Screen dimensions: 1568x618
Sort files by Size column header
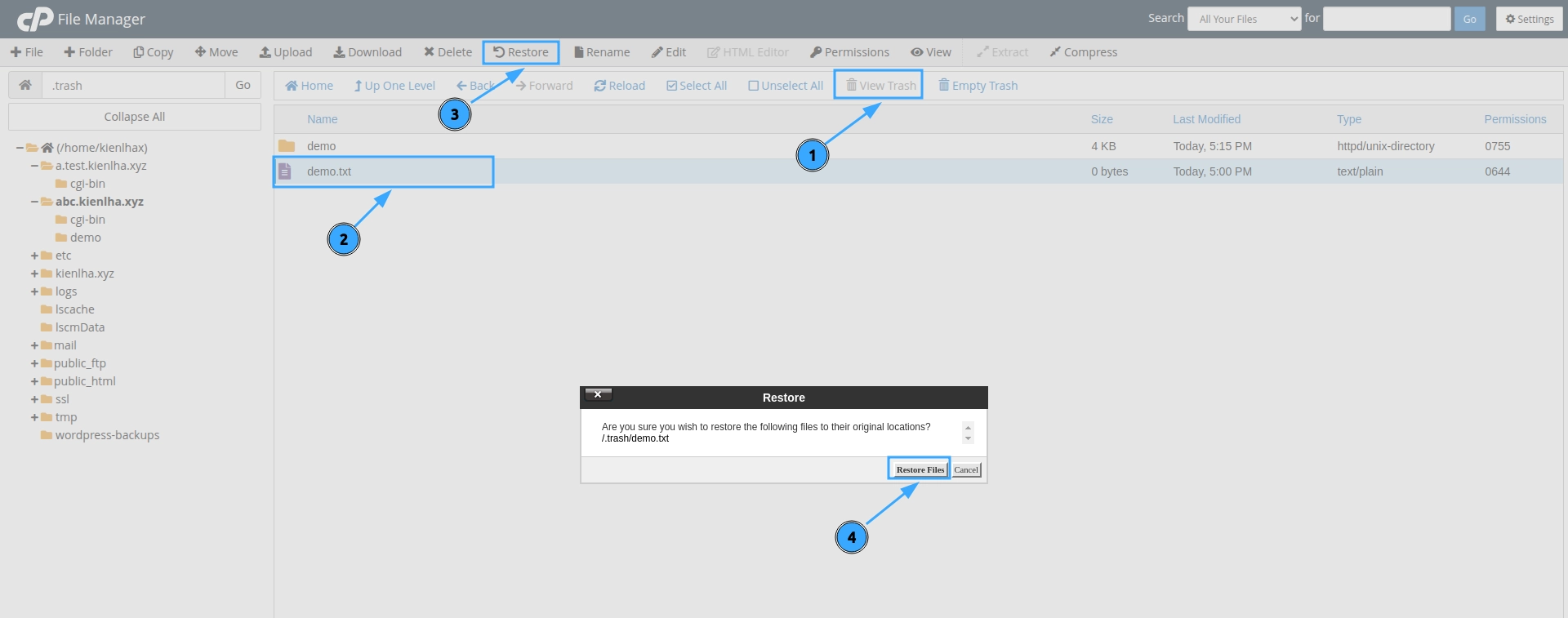click(1102, 119)
